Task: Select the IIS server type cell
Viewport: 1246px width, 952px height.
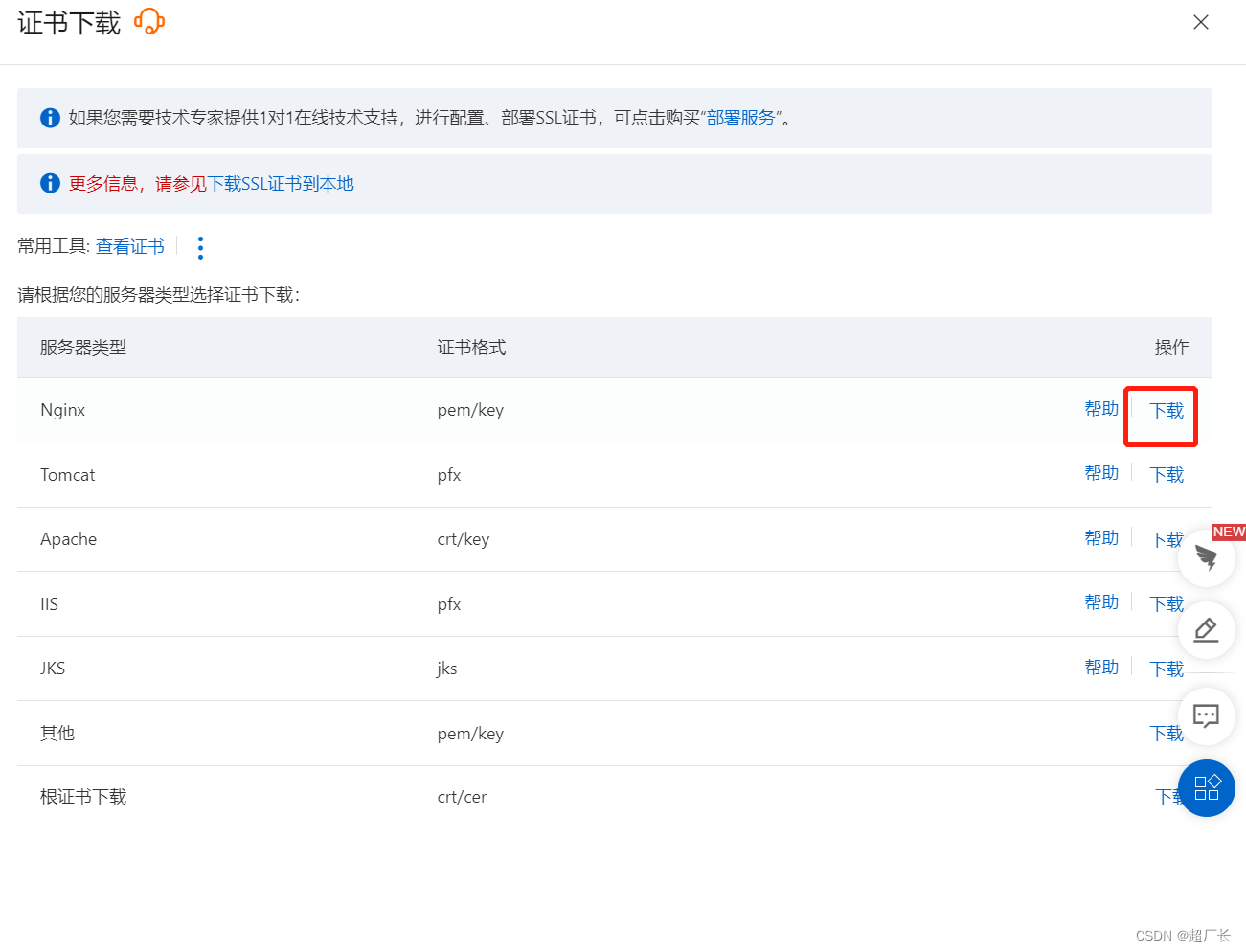Action: pos(50,604)
